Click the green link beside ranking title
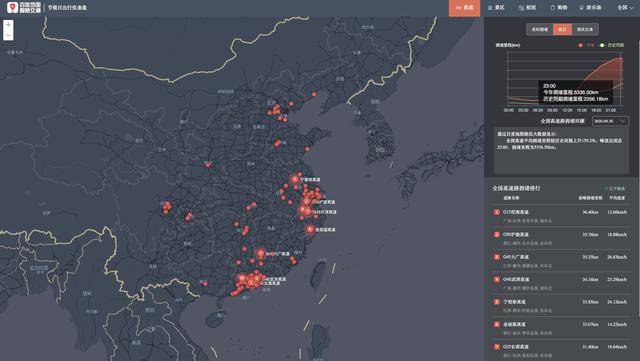Image resolution: width=640 pixels, height=361 pixels. coord(615,188)
